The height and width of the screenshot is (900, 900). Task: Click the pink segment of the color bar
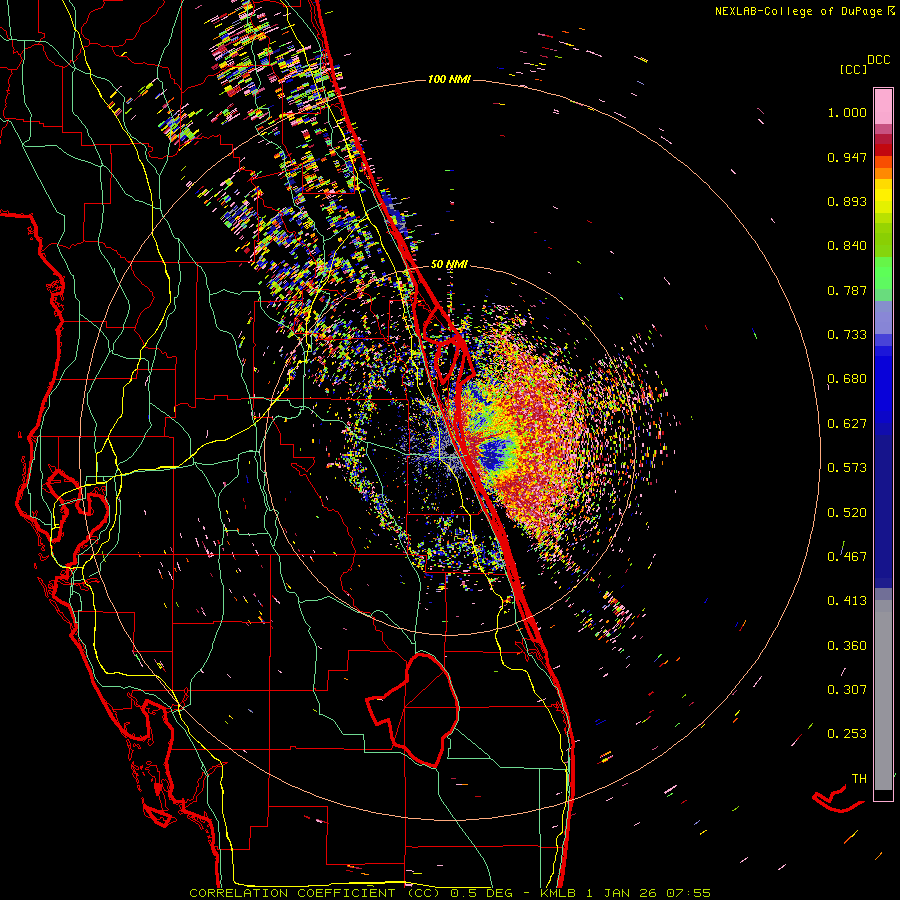point(883,106)
